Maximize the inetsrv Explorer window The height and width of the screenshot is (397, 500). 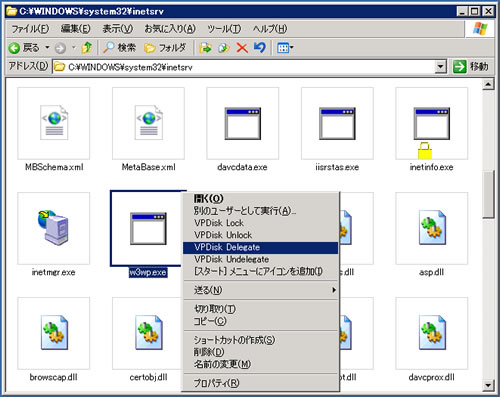(474, 11)
